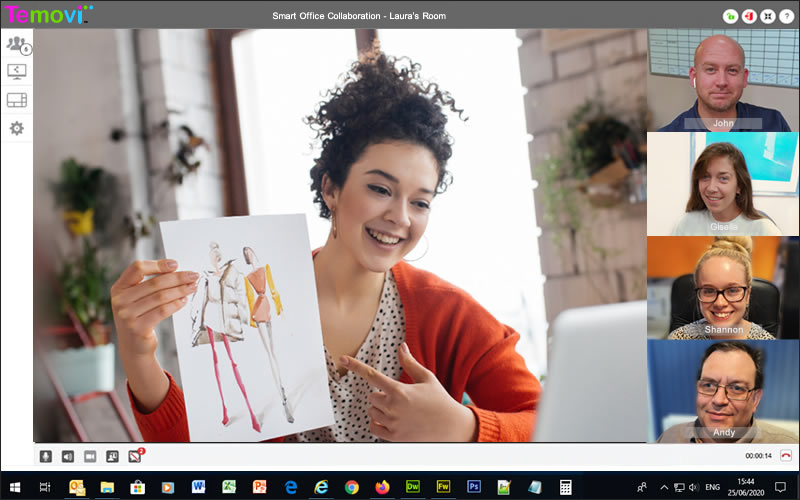Open the settings gear in sidebar
Screen dimensions: 800x500
point(16,128)
